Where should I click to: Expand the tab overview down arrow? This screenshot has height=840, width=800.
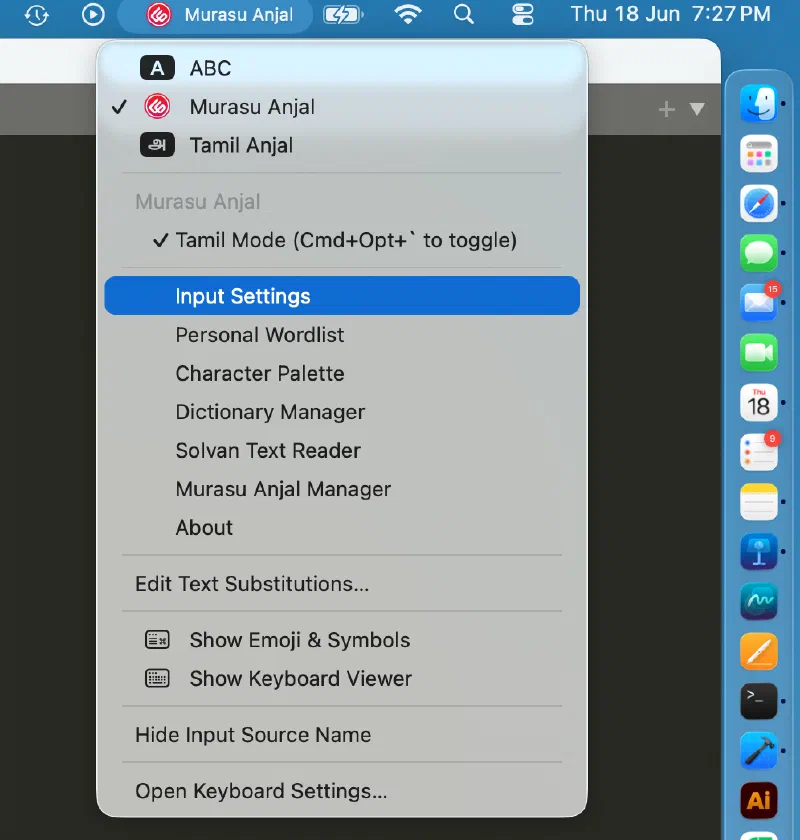(697, 109)
